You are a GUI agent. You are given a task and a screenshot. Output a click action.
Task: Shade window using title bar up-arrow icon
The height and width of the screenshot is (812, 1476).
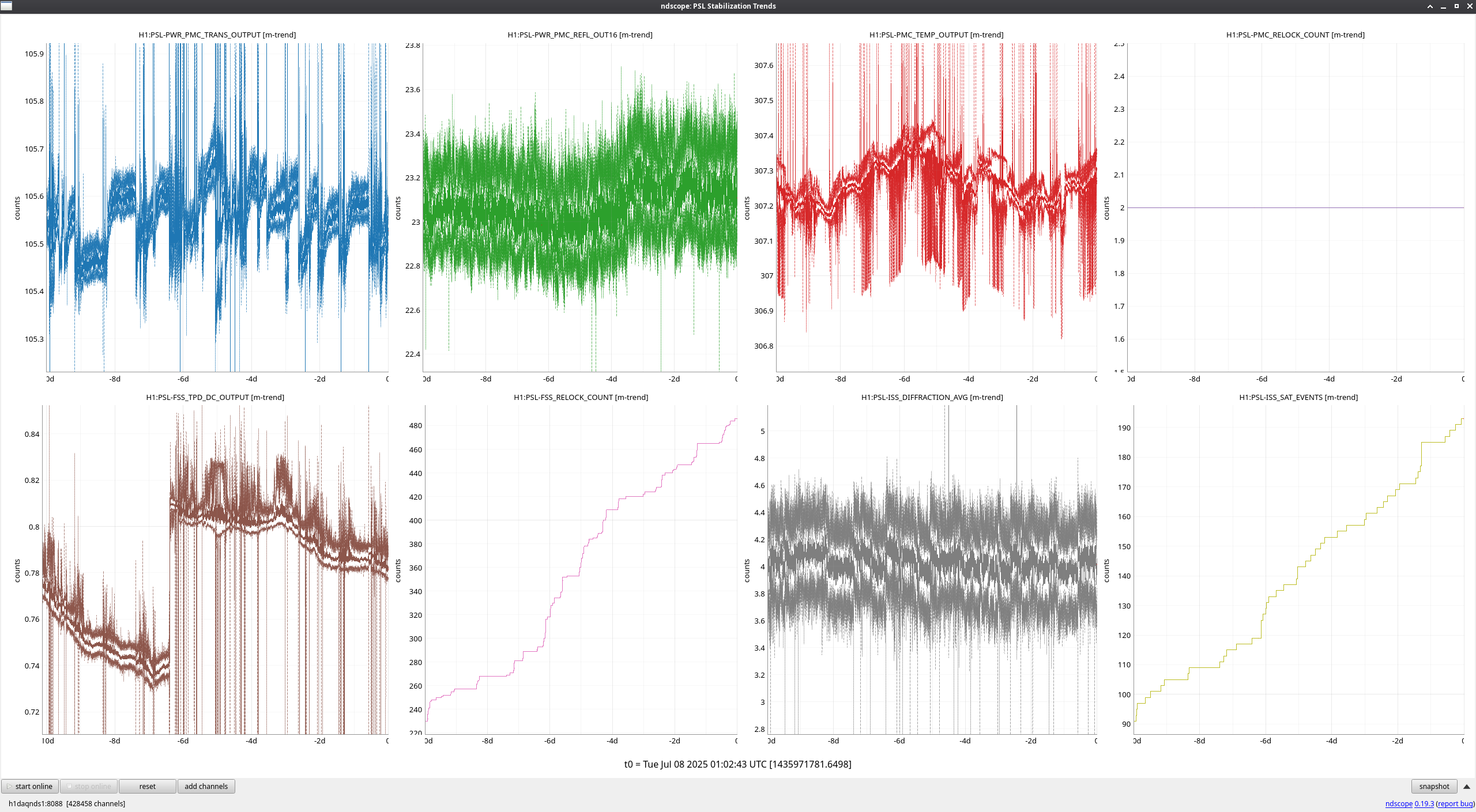(x=1430, y=6)
